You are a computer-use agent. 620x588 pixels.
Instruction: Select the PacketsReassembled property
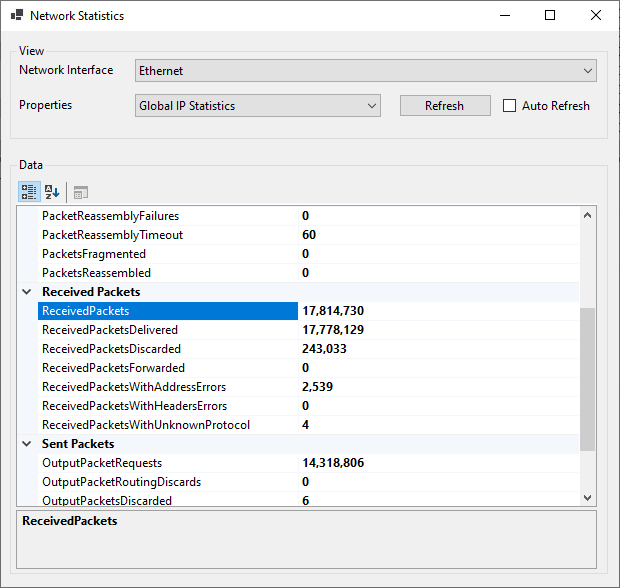pyautogui.click(x=308, y=273)
